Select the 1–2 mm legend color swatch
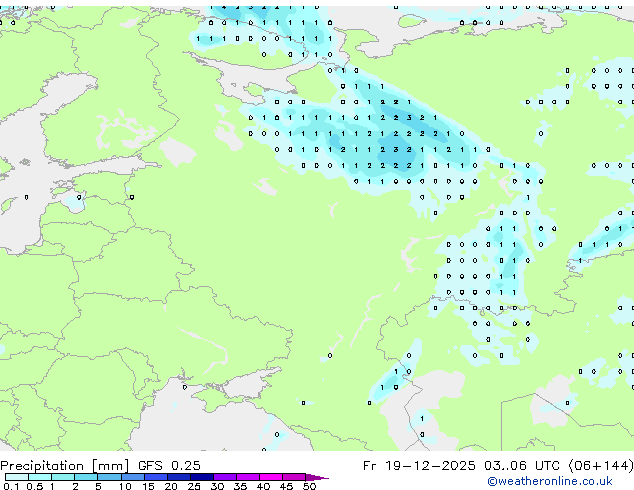This screenshot has height=490, width=634. [63, 477]
